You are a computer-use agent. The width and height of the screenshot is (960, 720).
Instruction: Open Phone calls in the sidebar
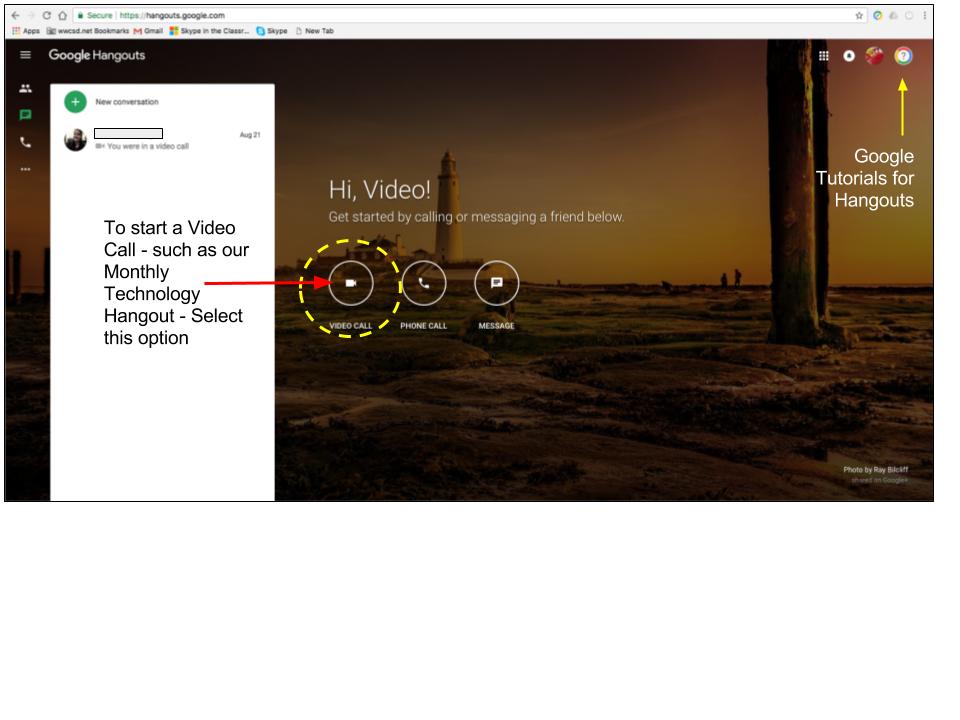coord(25,143)
